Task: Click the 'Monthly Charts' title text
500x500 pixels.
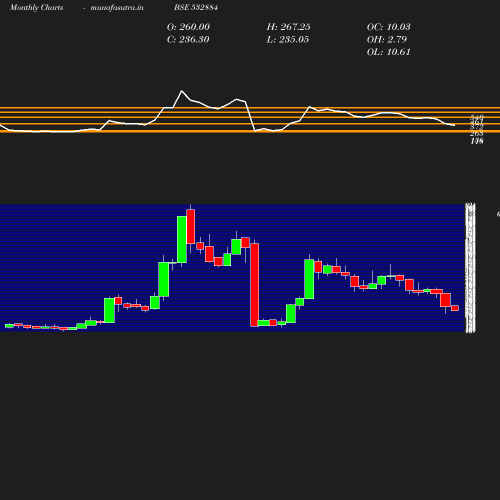Action: [x=37, y=7]
